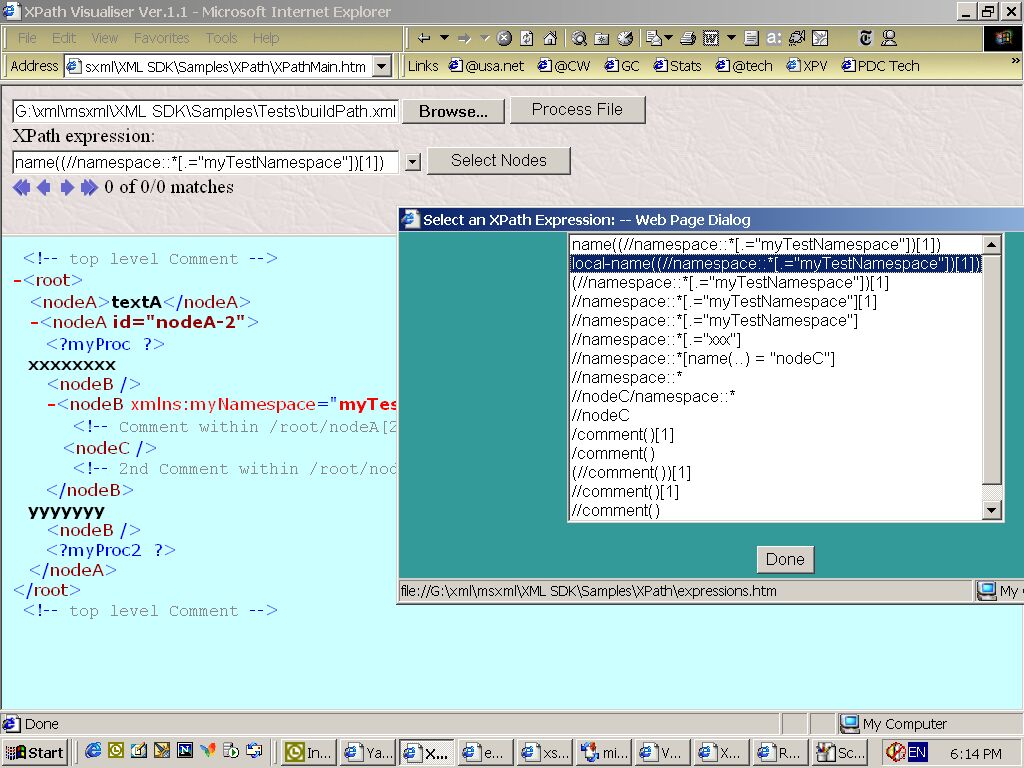
Task: Click the Back arrow in IE toolbar
Action: point(424,39)
